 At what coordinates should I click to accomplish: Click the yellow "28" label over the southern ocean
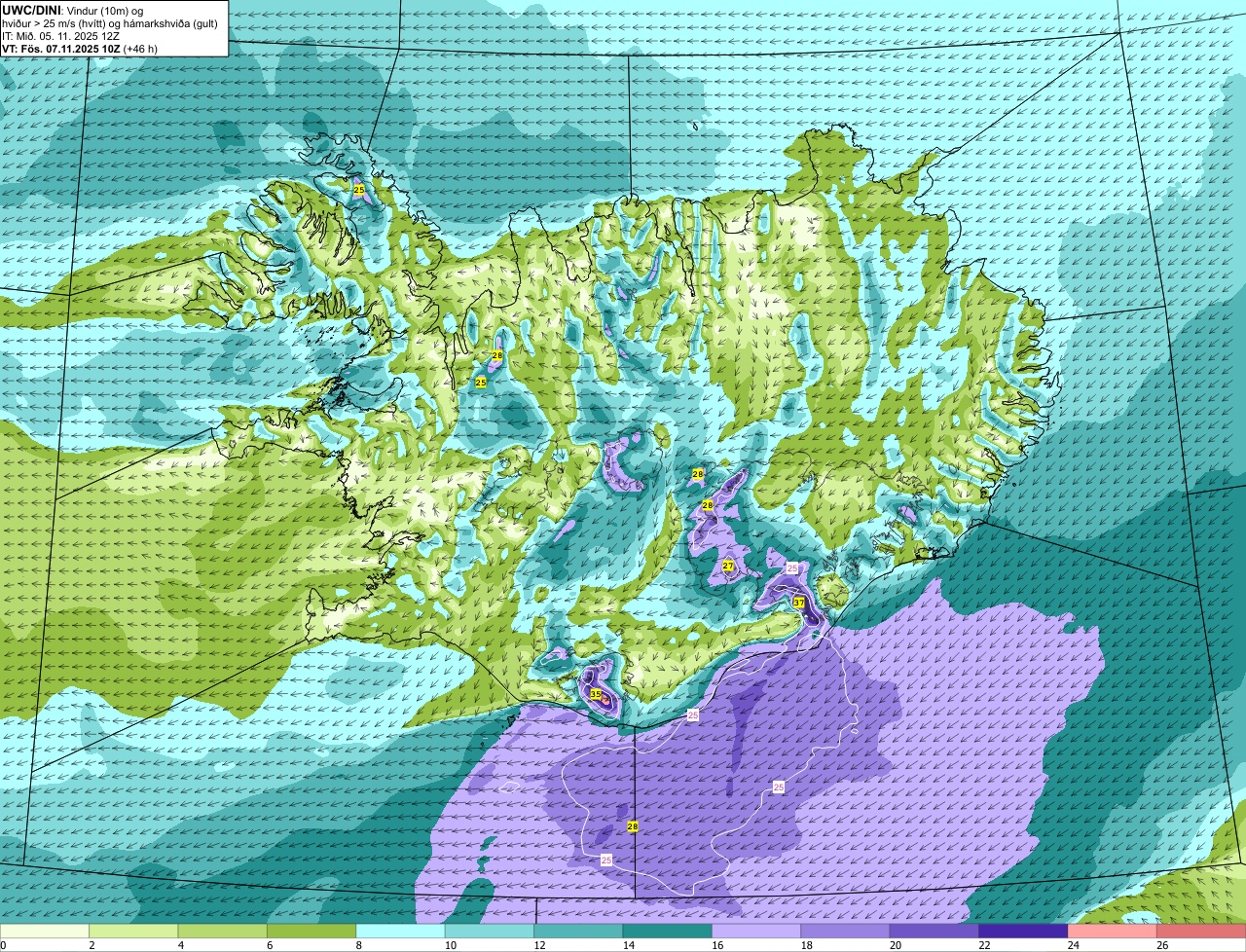633,826
